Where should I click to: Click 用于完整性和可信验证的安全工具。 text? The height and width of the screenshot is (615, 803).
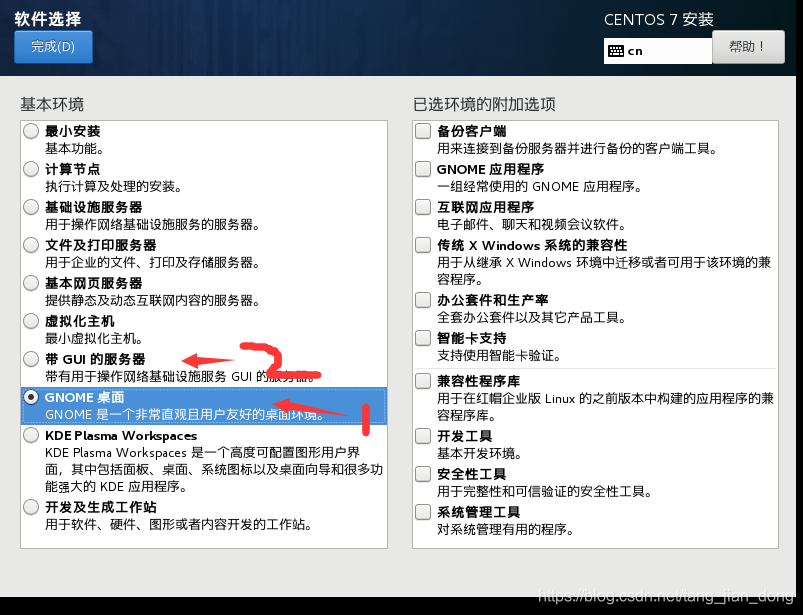tap(545, 492)
